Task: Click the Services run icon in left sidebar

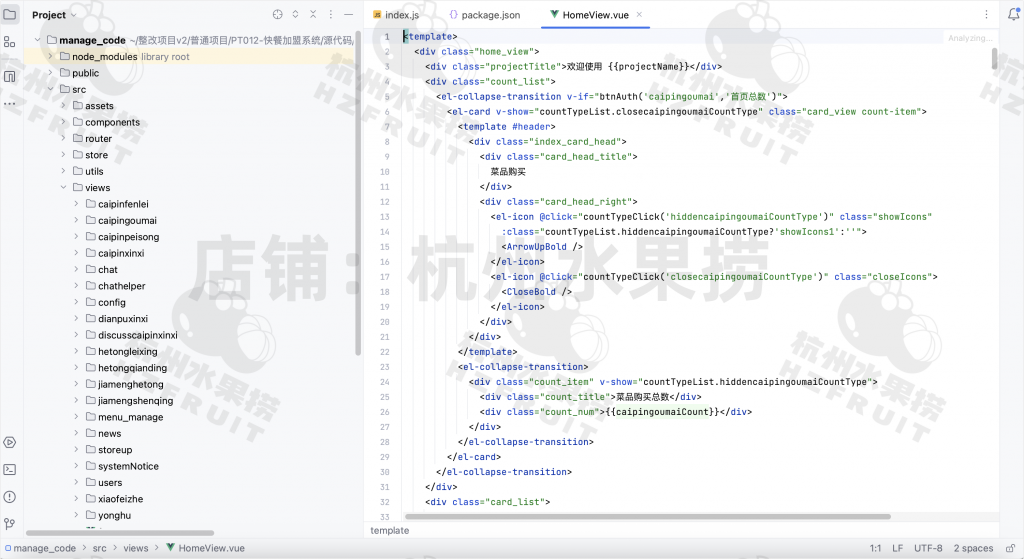Action: (x=10, y=442)
